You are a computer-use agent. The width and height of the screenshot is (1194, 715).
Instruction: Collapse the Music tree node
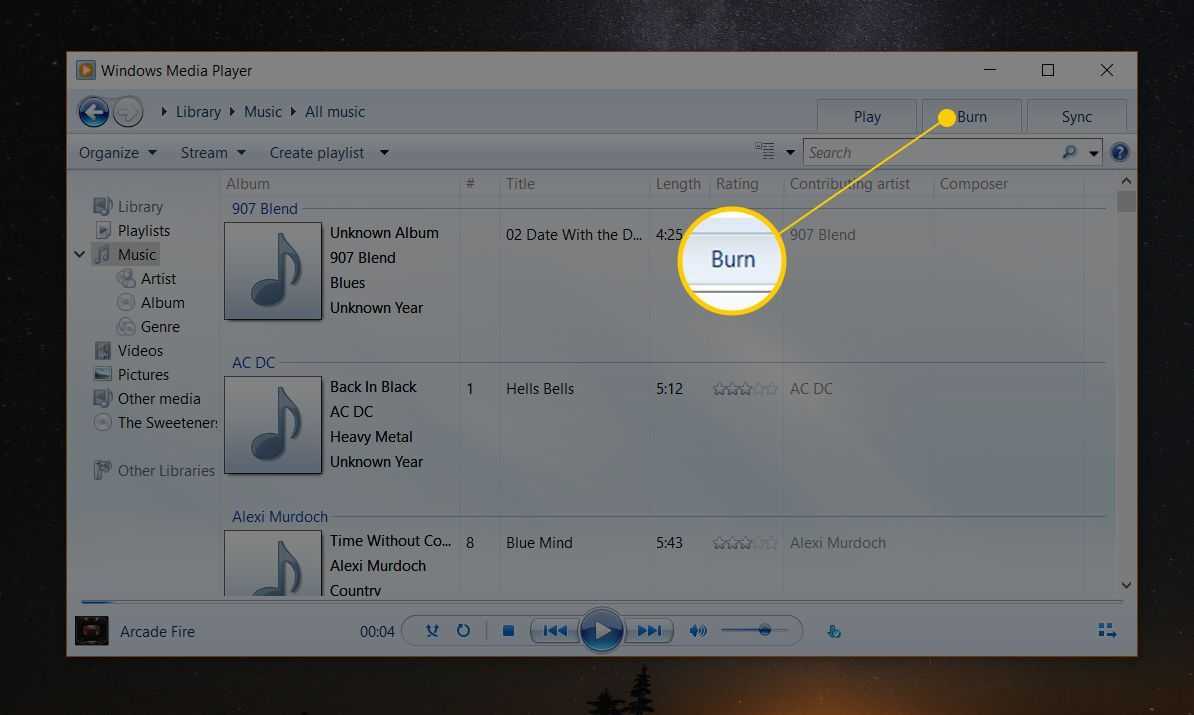(79, 254)
